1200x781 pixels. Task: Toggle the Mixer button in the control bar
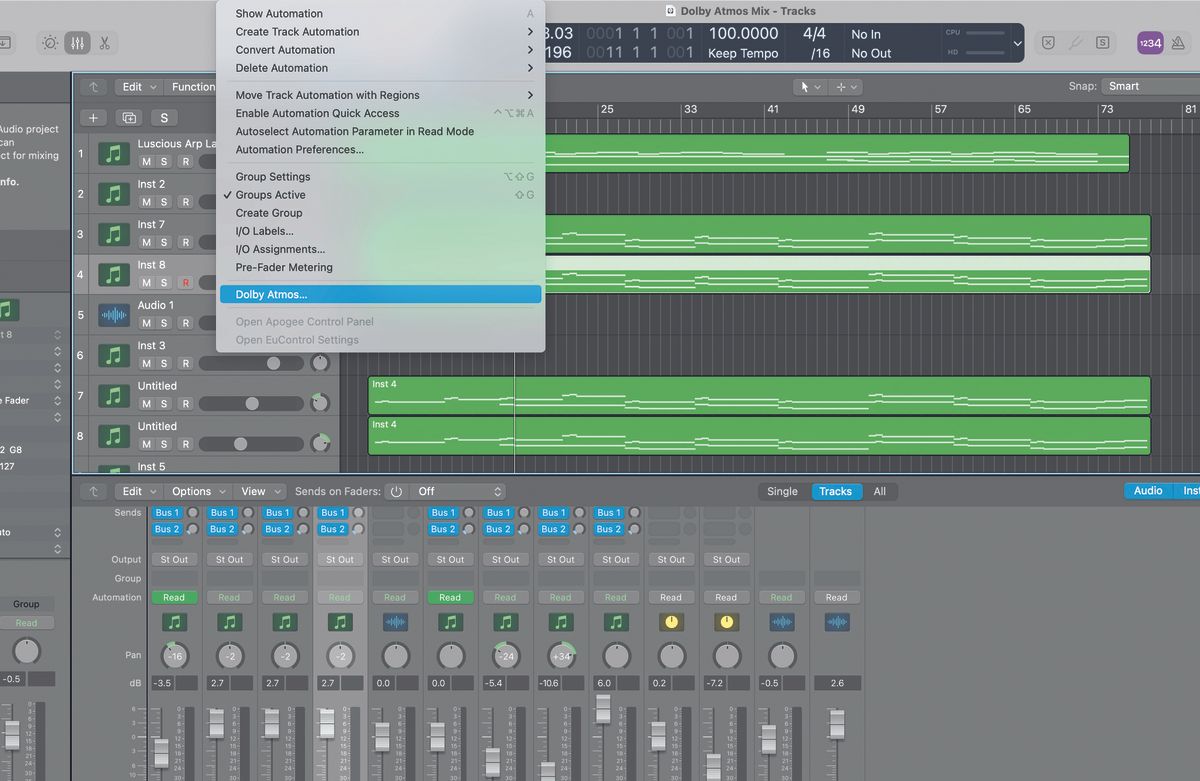click(77, 43)
